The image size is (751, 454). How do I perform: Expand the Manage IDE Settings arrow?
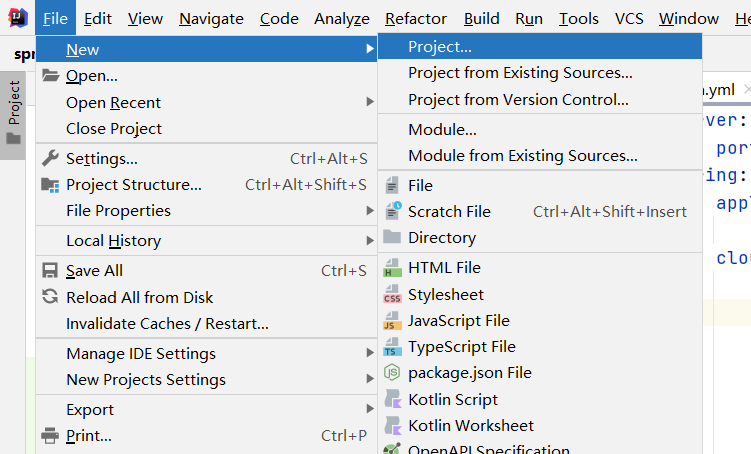[x=370, y=353]
